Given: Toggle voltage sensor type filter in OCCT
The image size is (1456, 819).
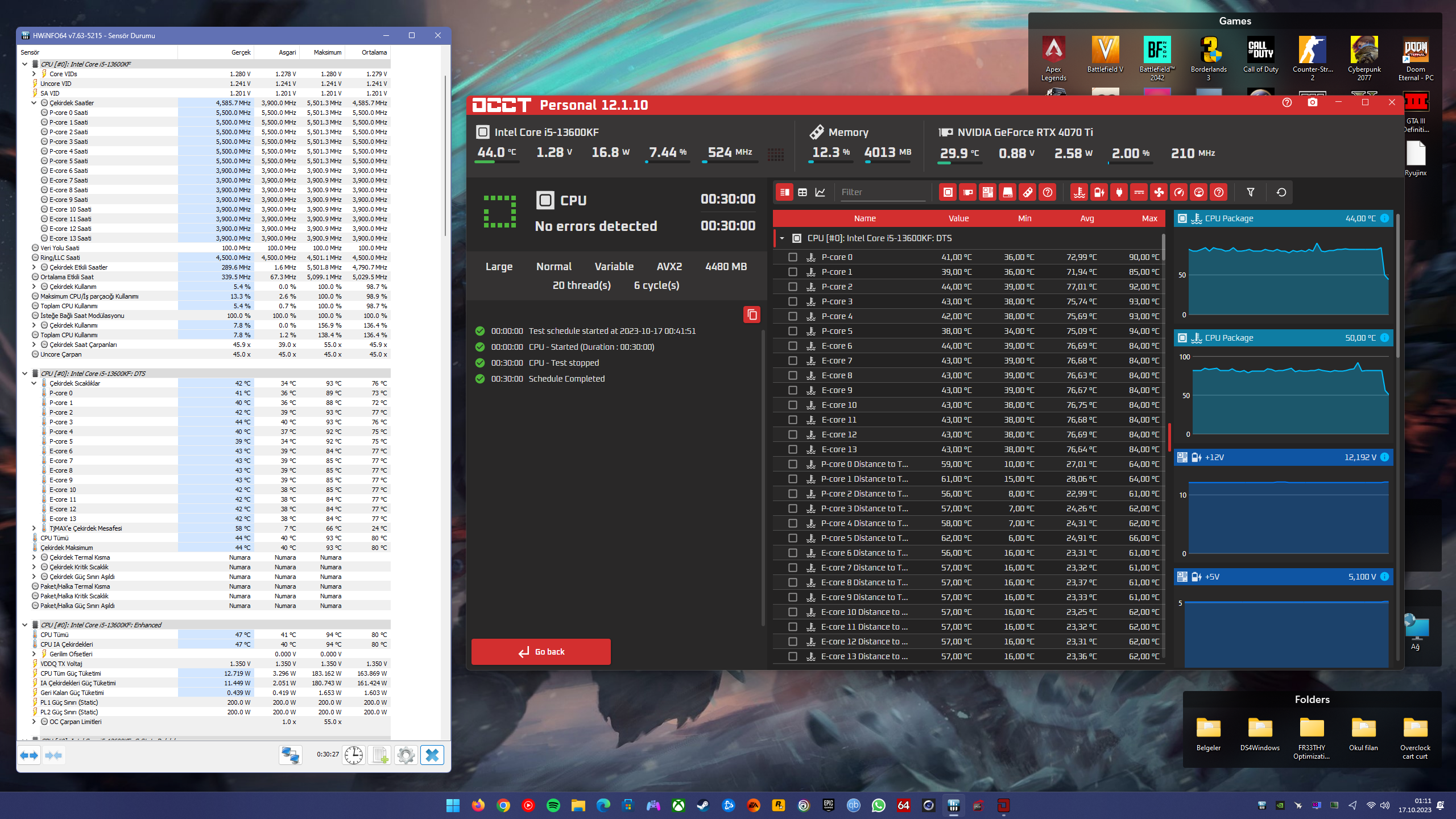Looking at the screenshot, I should [1099, 192].
